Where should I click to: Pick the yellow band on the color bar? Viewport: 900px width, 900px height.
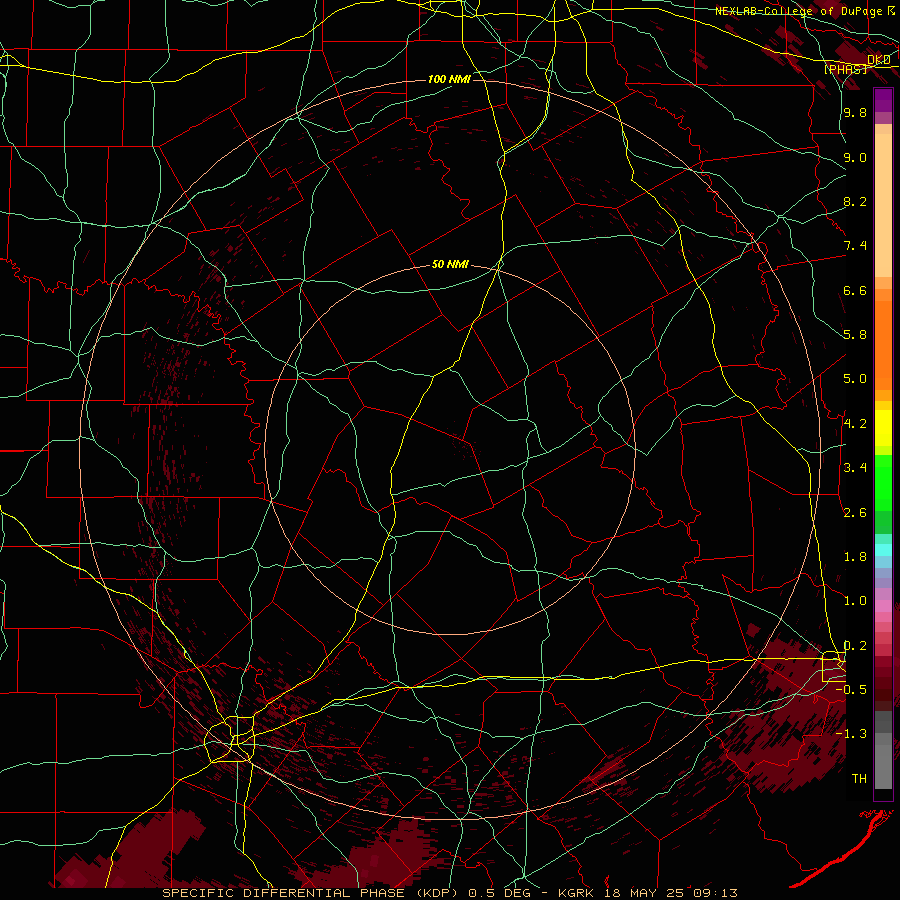tap(883, 428)
